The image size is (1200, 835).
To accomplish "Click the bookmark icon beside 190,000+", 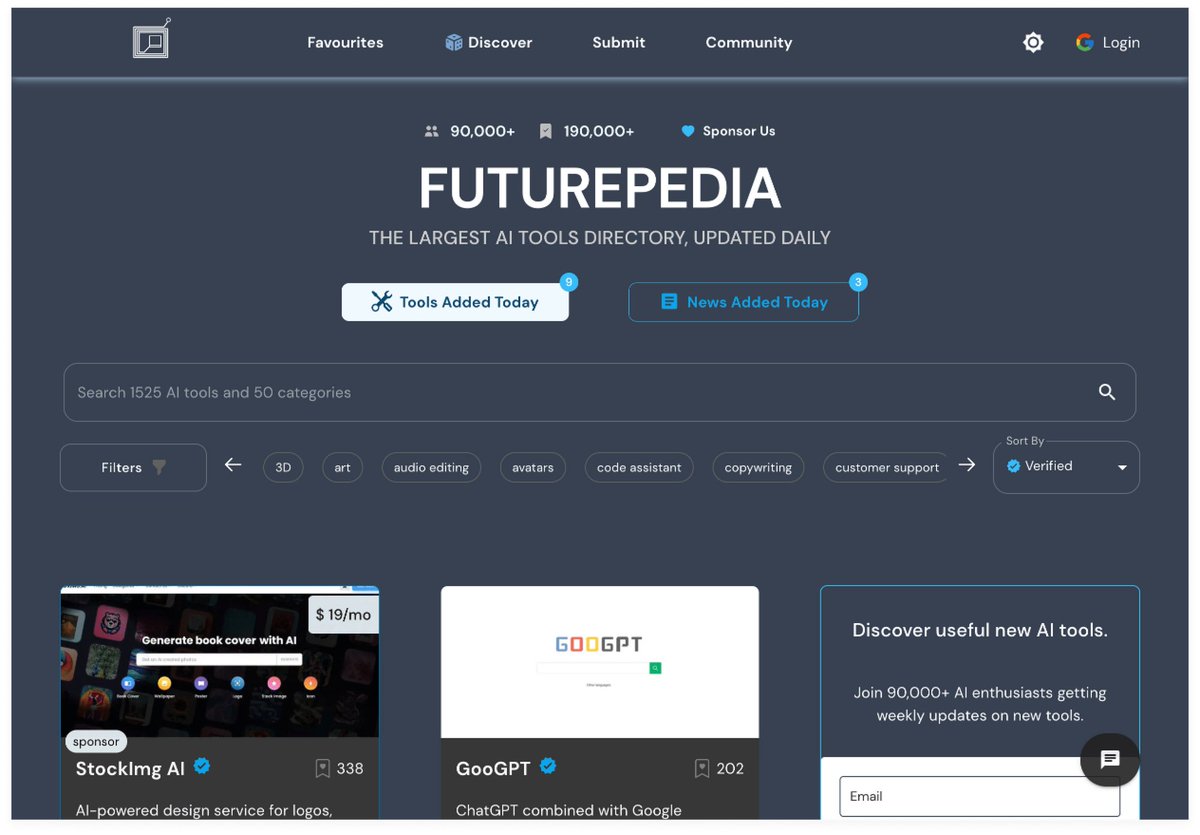I will [x=545, y=131].
